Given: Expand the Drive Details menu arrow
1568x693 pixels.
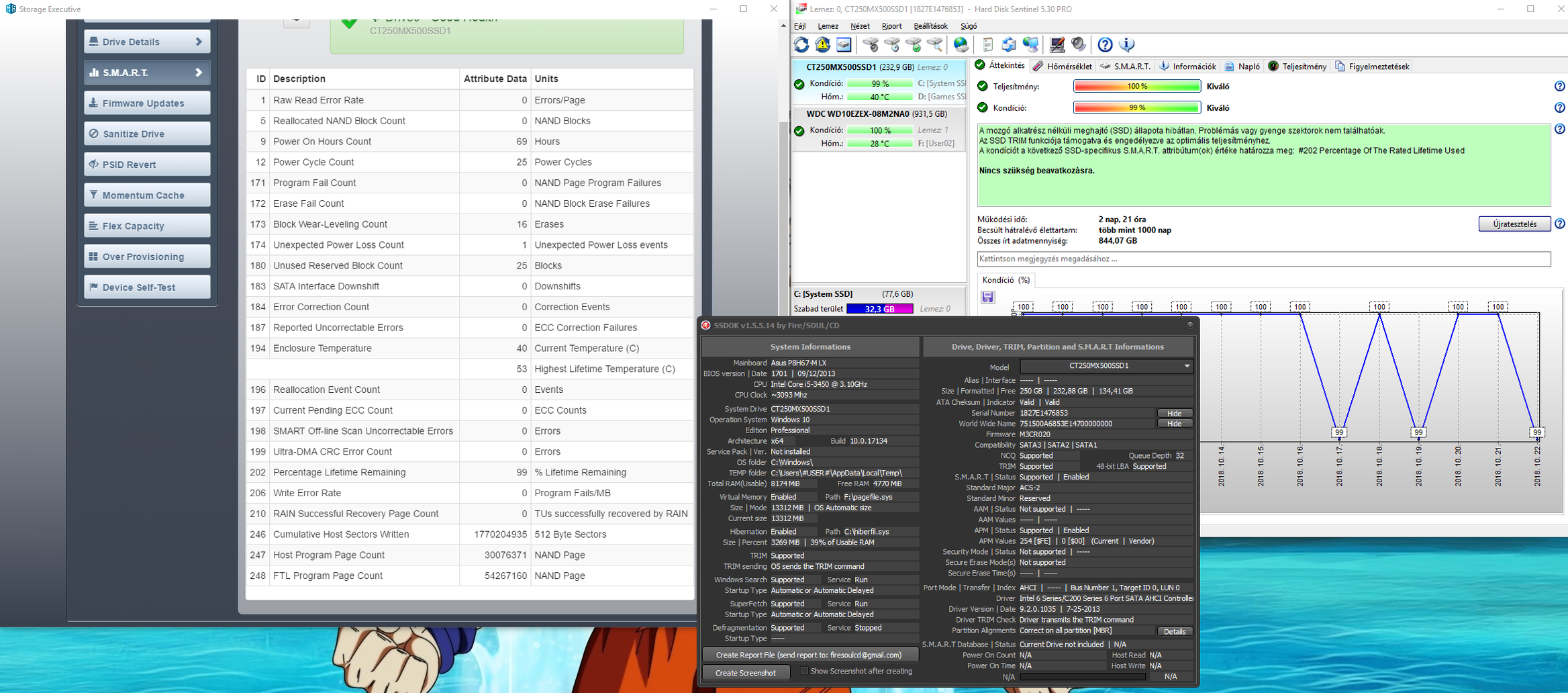Looking at the screenshot, I should 199,42.
